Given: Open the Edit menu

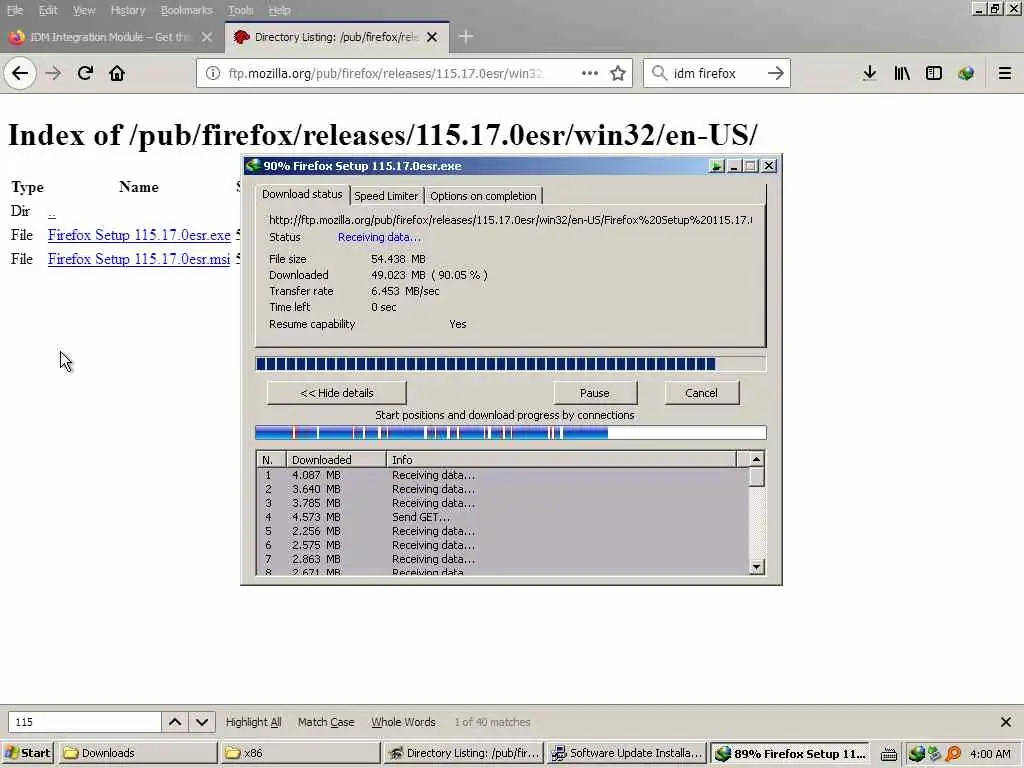Looking at the screenshot, I should tap(48, 10).
